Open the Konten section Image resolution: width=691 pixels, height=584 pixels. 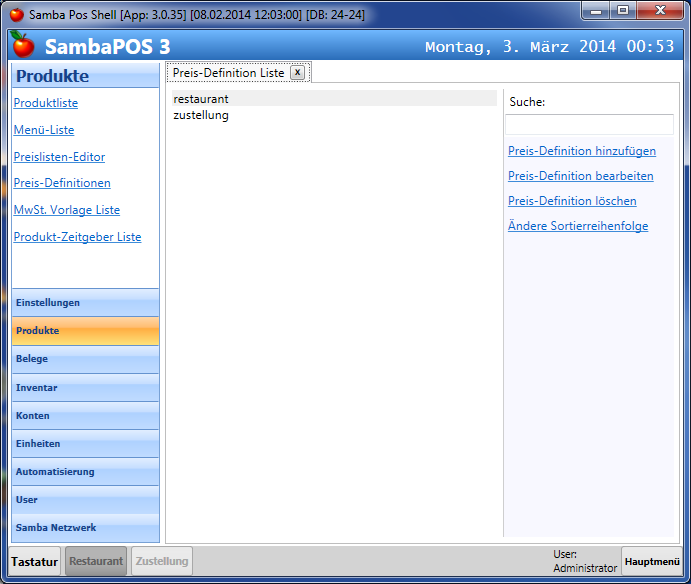84,415
